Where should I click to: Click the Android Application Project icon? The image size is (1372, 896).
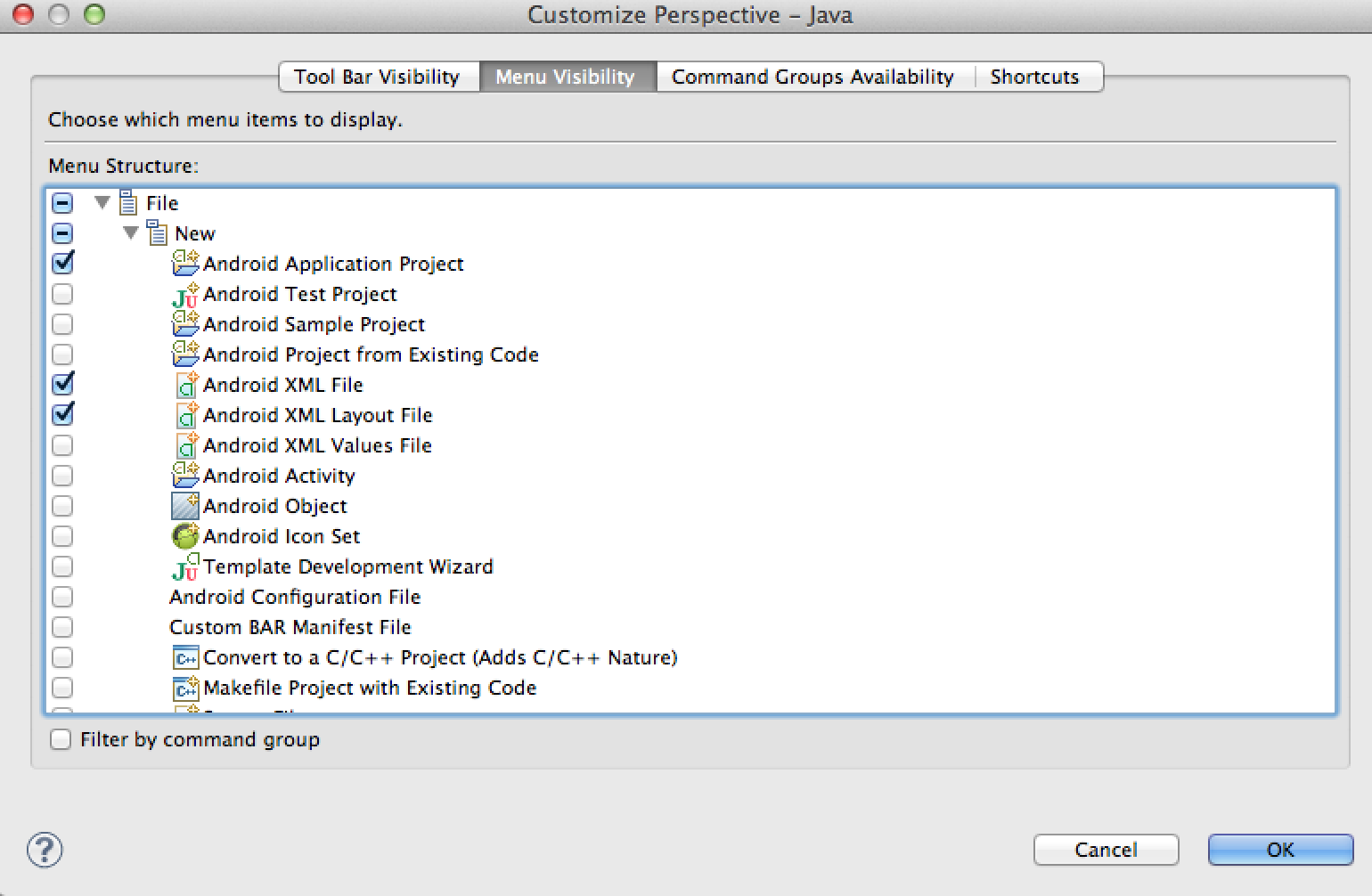(185, 264)
